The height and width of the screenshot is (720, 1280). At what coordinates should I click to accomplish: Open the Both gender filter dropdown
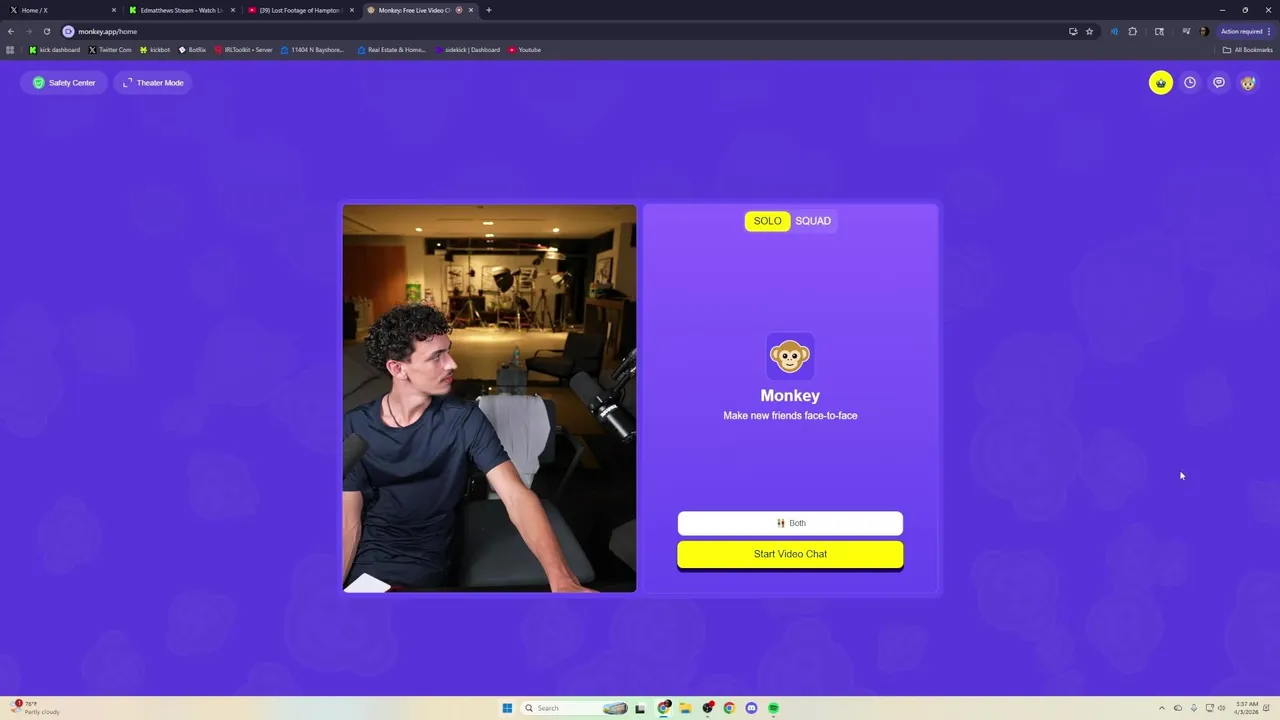pos(790,523)
